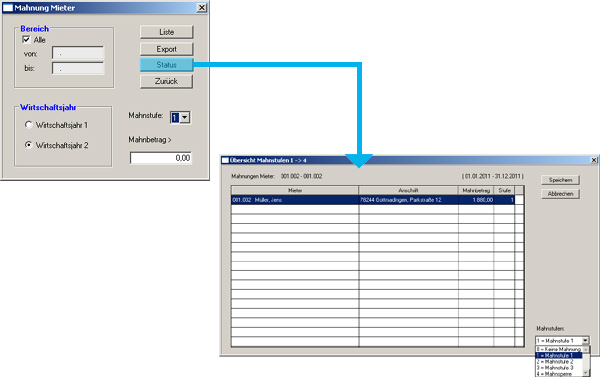Screen dimensions: 600x377
Task: Select the Wirtschaftsjahr 1 radio button
Action: click(28, 125)
